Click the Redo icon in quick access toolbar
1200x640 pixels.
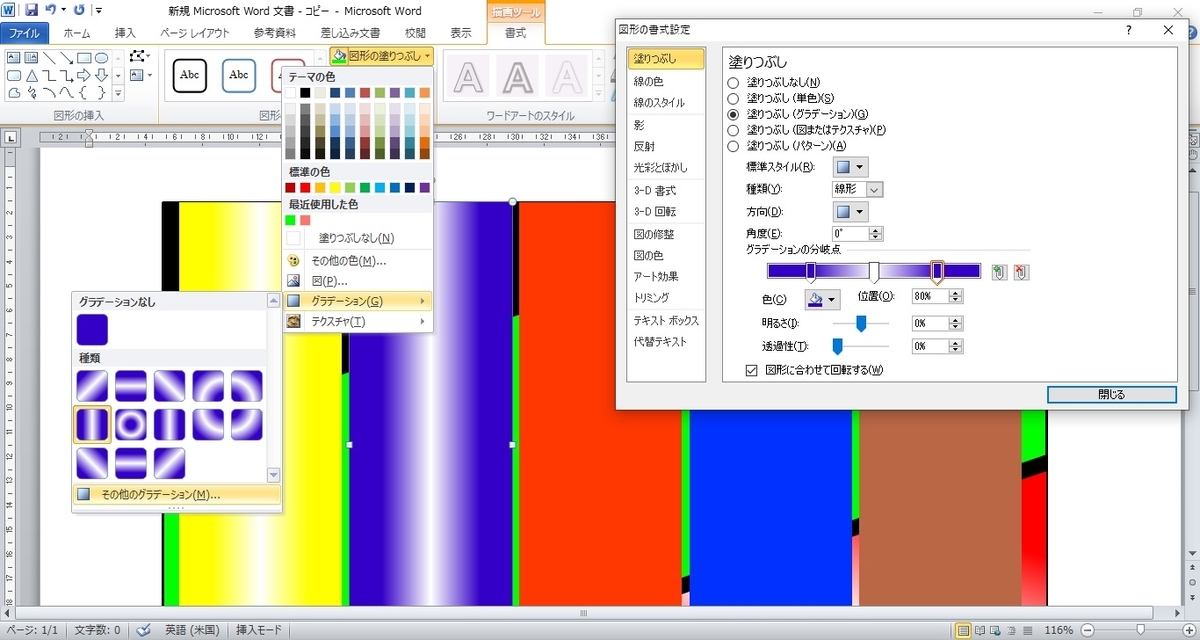80,10
